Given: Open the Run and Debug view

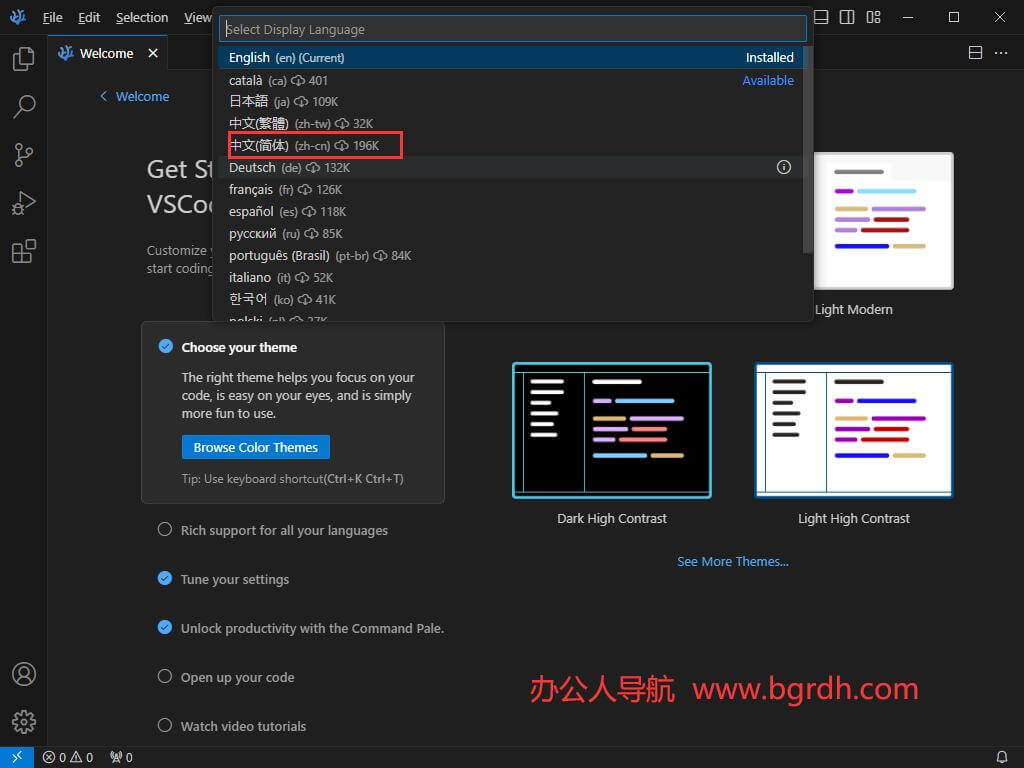Looking at the screenshot, I should pos(23,203).
